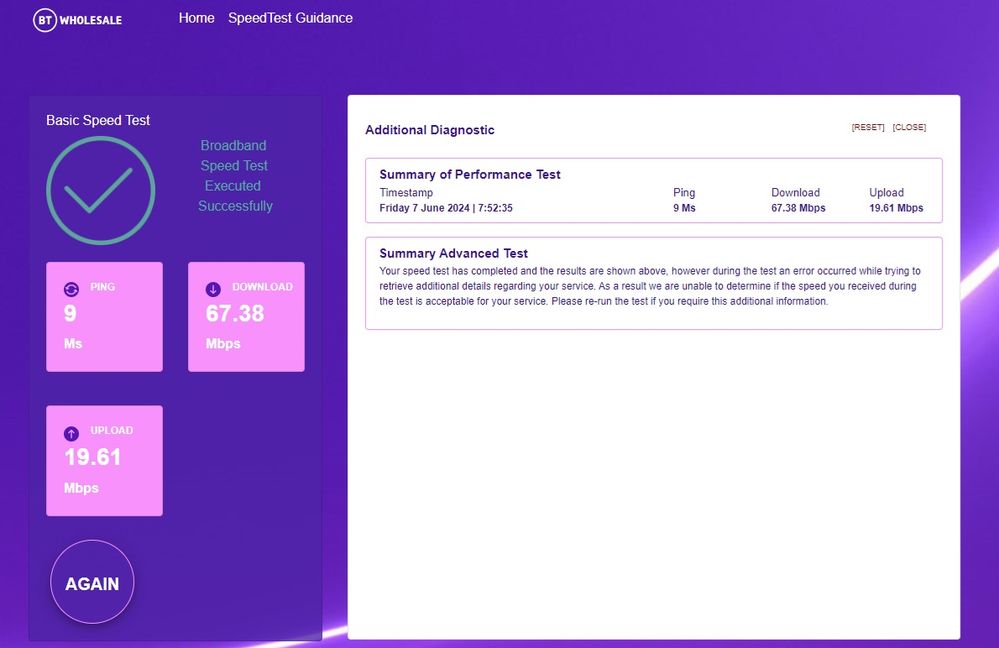Select the Summary of Performance Test panel

click(x=655, y=189)
